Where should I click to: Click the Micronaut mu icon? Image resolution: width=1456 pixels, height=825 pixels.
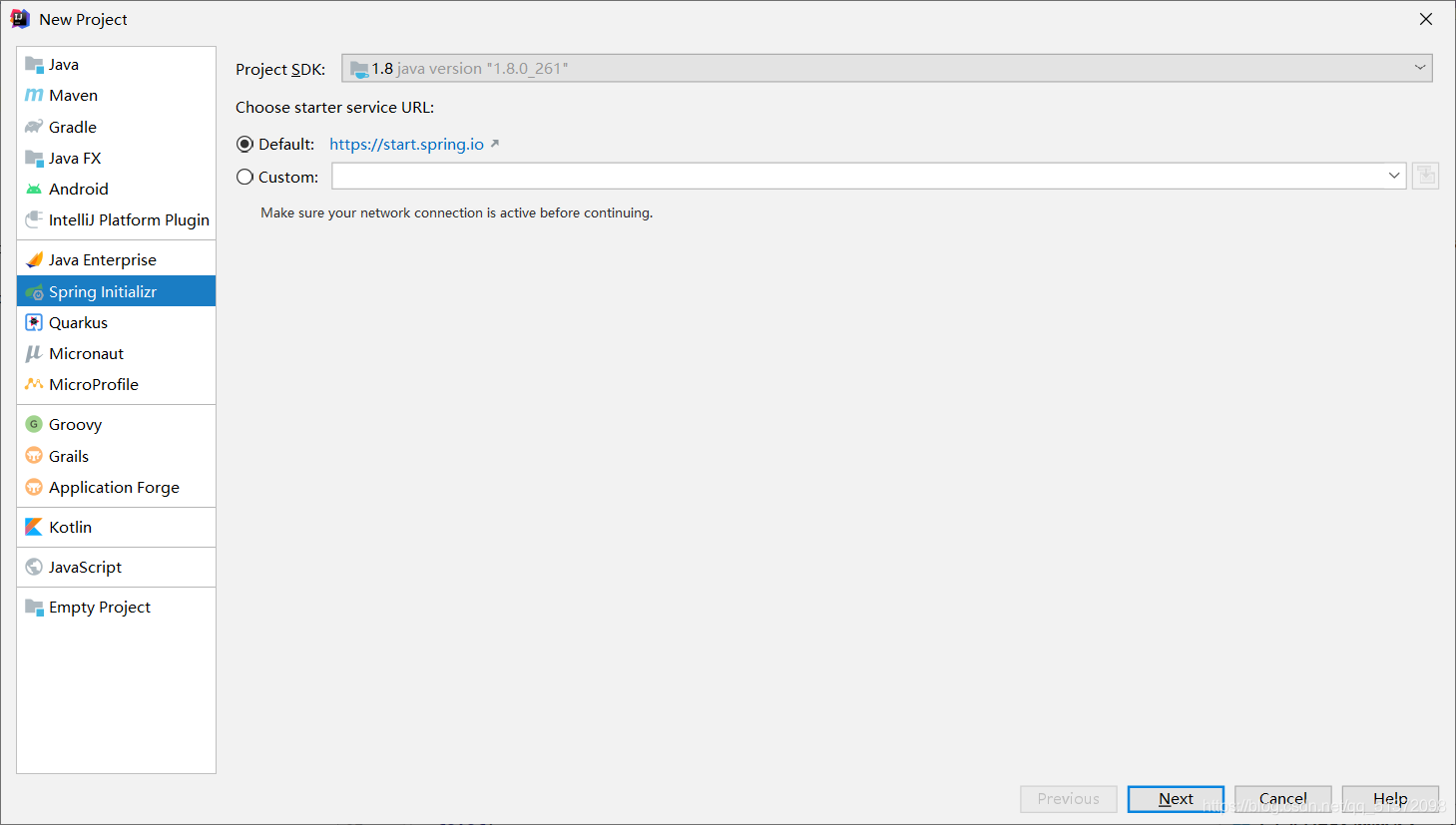(34, 353)
